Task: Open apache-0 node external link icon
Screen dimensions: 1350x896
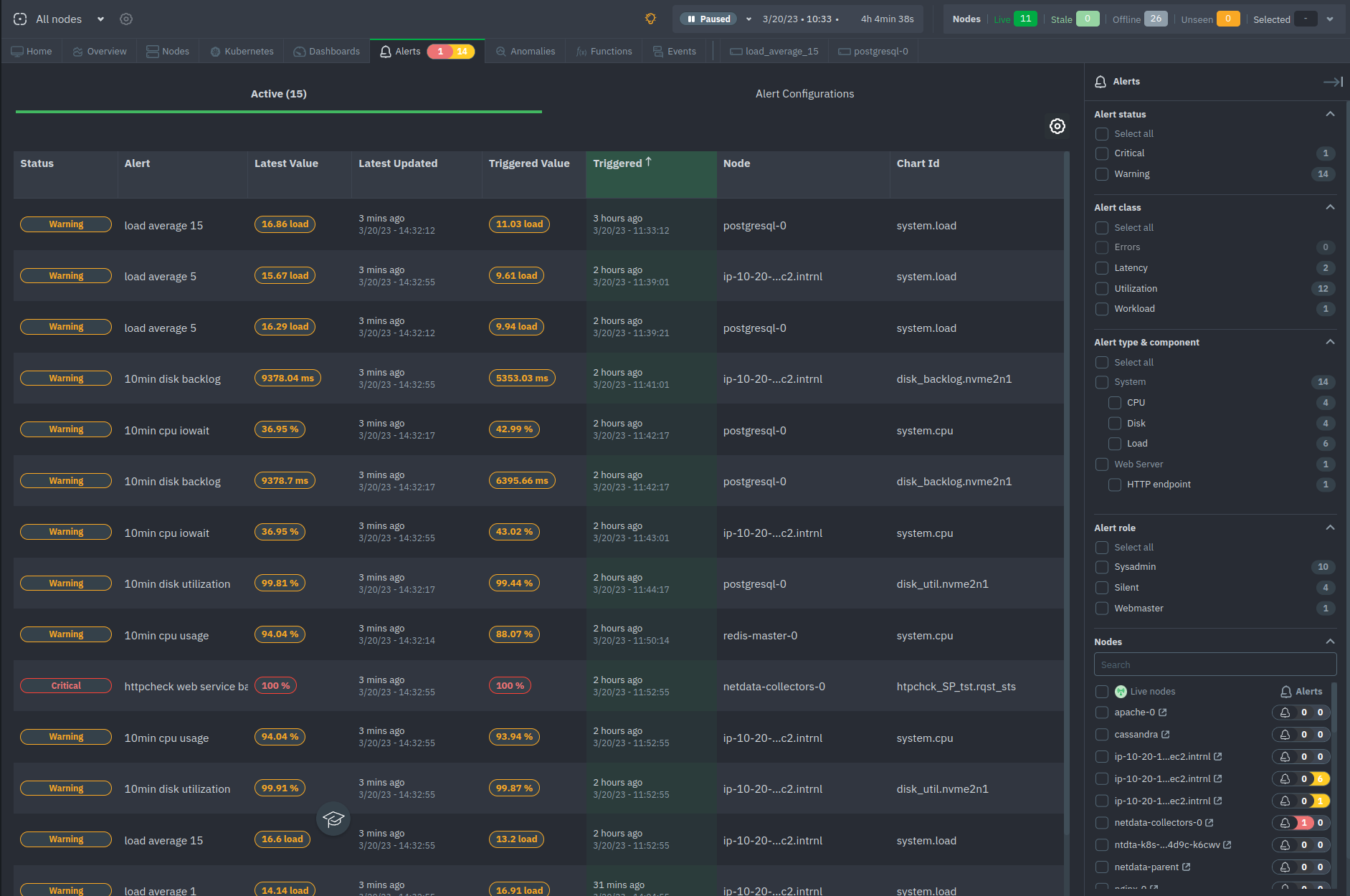Action: coord(1162,712)
